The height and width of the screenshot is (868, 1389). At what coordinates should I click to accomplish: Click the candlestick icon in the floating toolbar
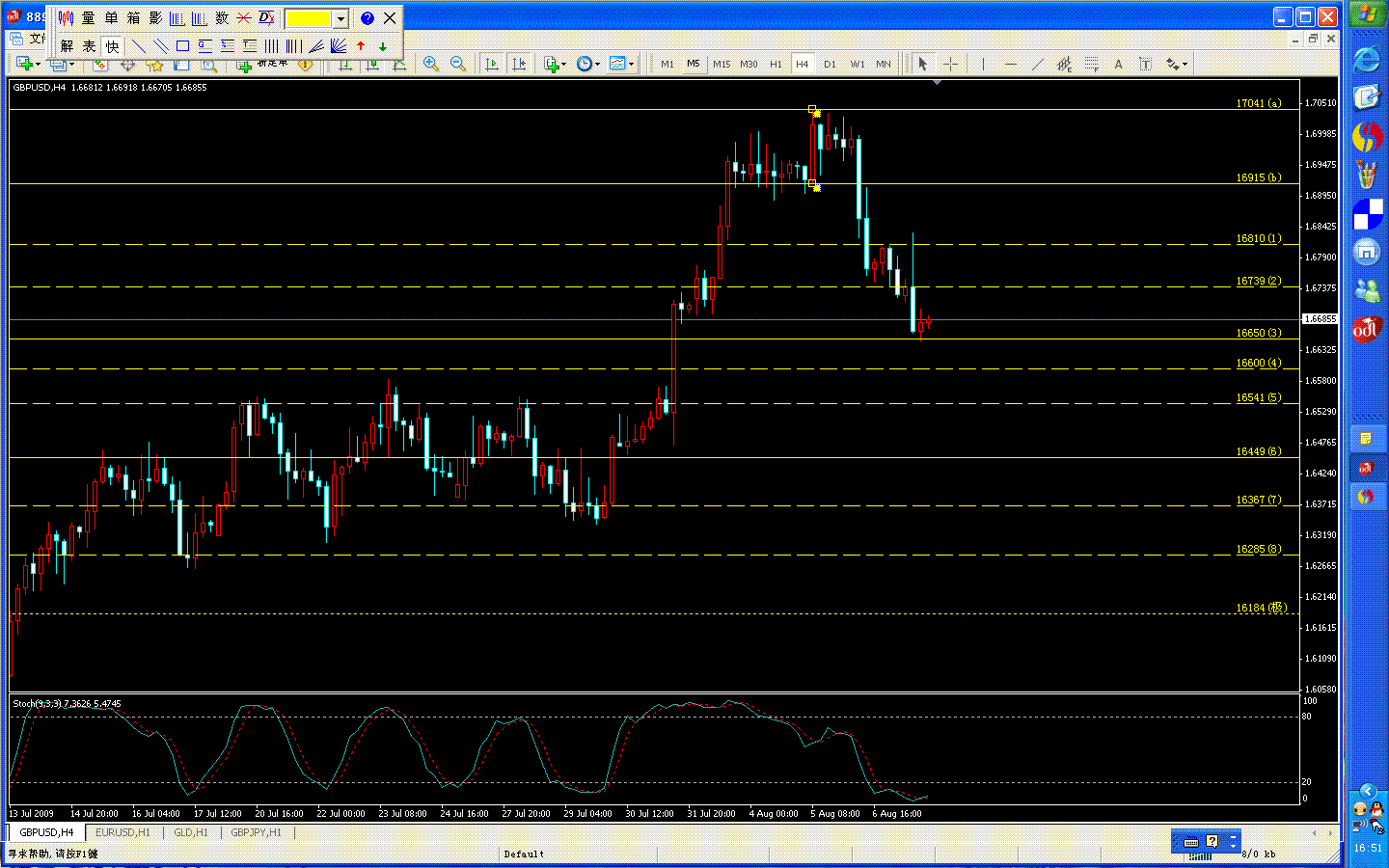pos(67,18)
